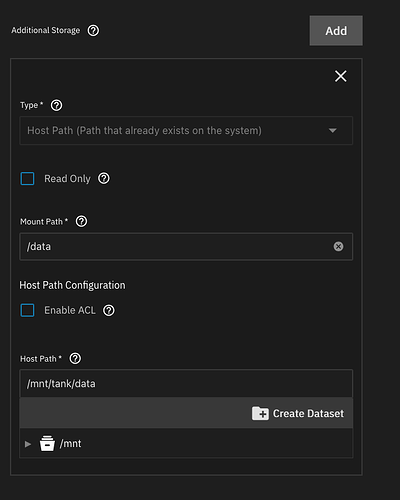Open the Enable ACL help icon
400x500 pixels.
tap(109, 310)
